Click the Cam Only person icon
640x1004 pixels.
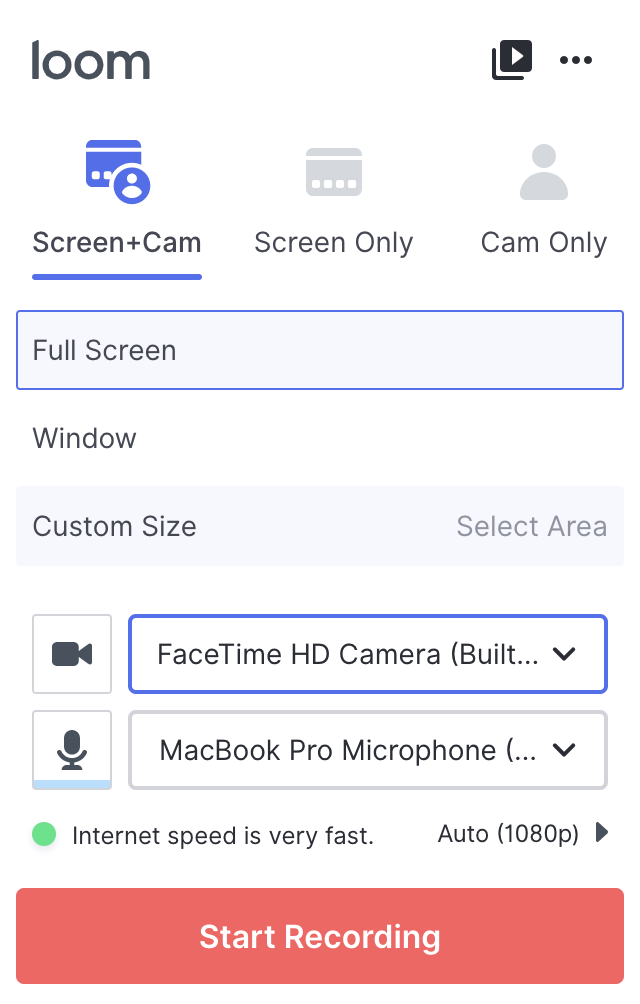tap(544, 172)
